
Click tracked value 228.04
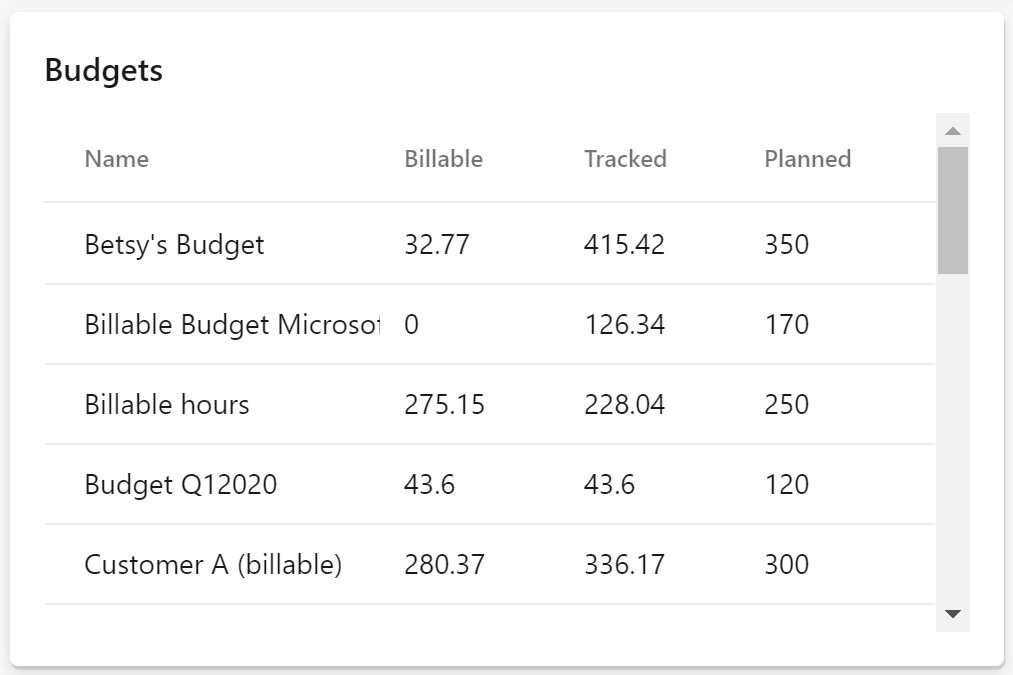coord(624,404)
